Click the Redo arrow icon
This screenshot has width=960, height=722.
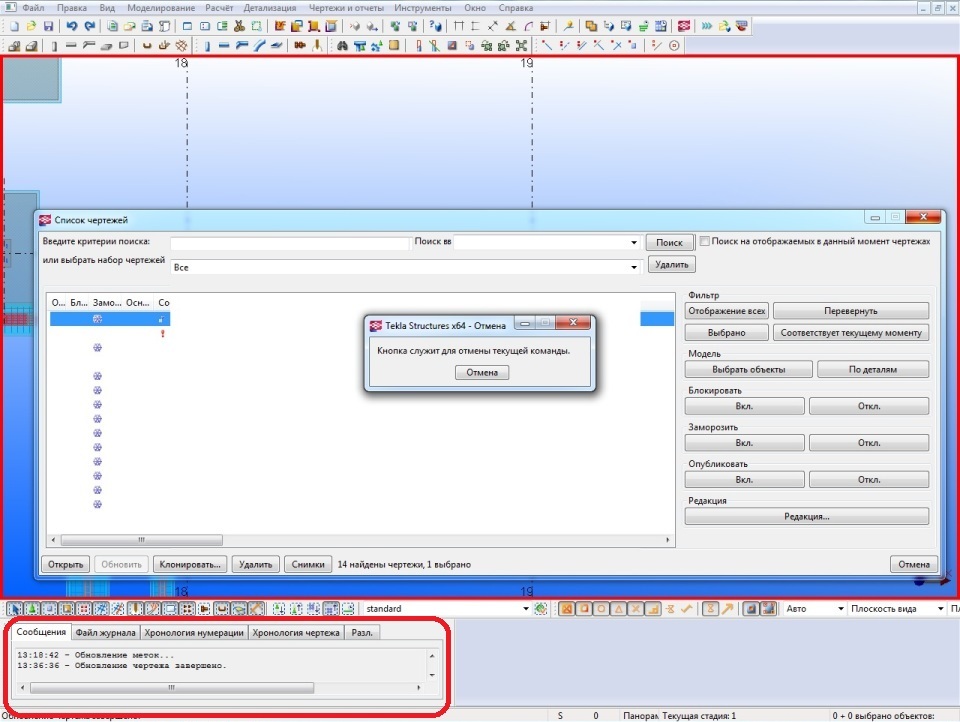[90, 25]
